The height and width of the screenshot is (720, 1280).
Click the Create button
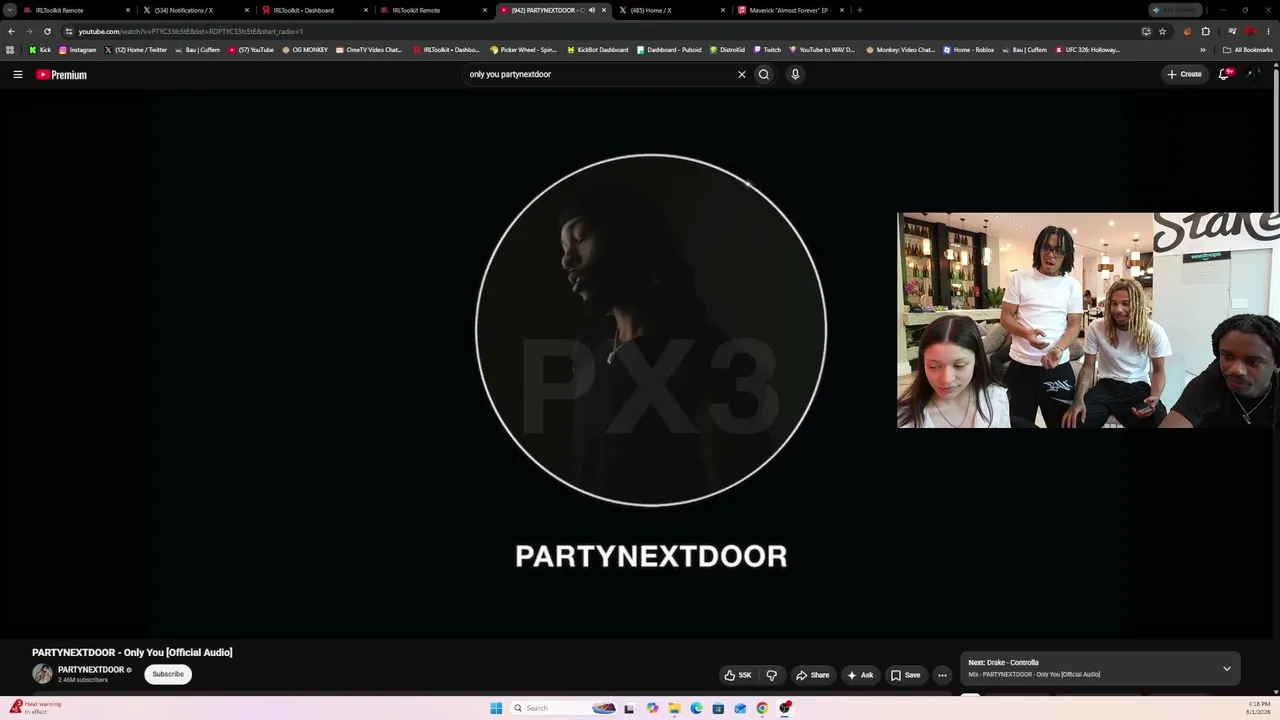1184,74
